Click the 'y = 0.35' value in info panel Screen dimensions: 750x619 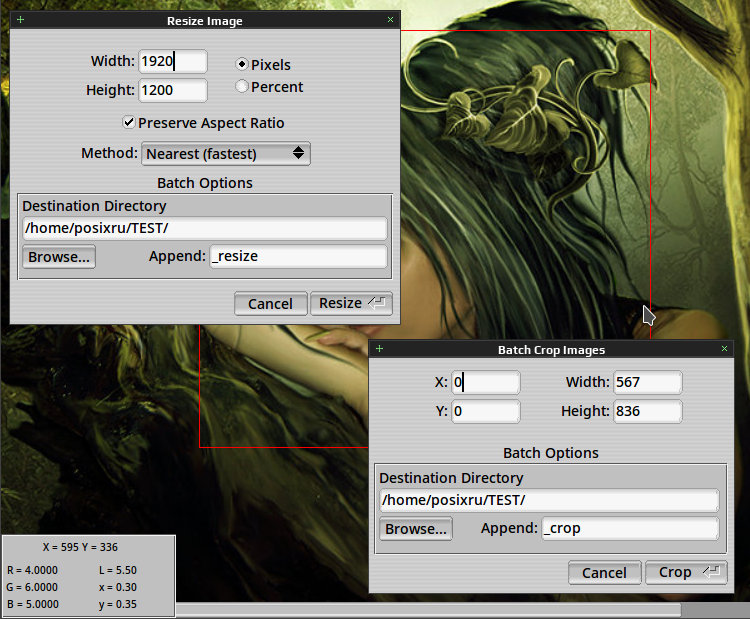coord(118,605)
